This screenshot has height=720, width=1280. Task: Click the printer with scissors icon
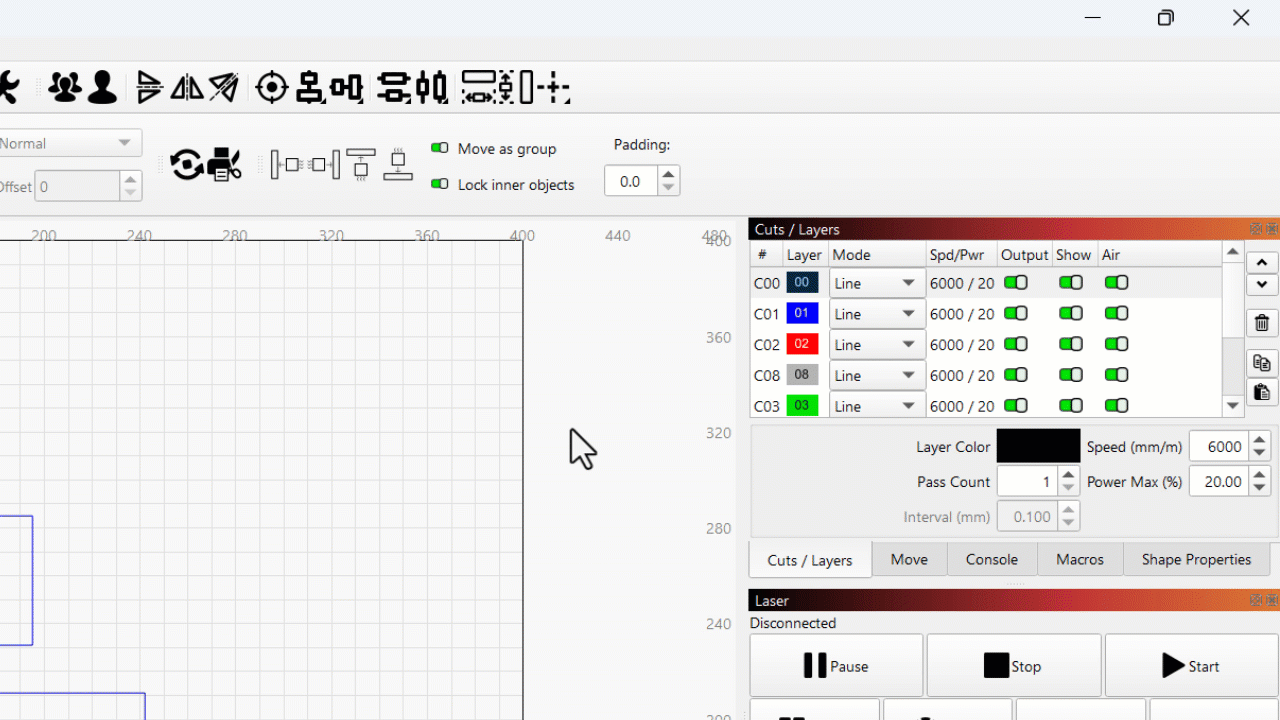(225, 164)
